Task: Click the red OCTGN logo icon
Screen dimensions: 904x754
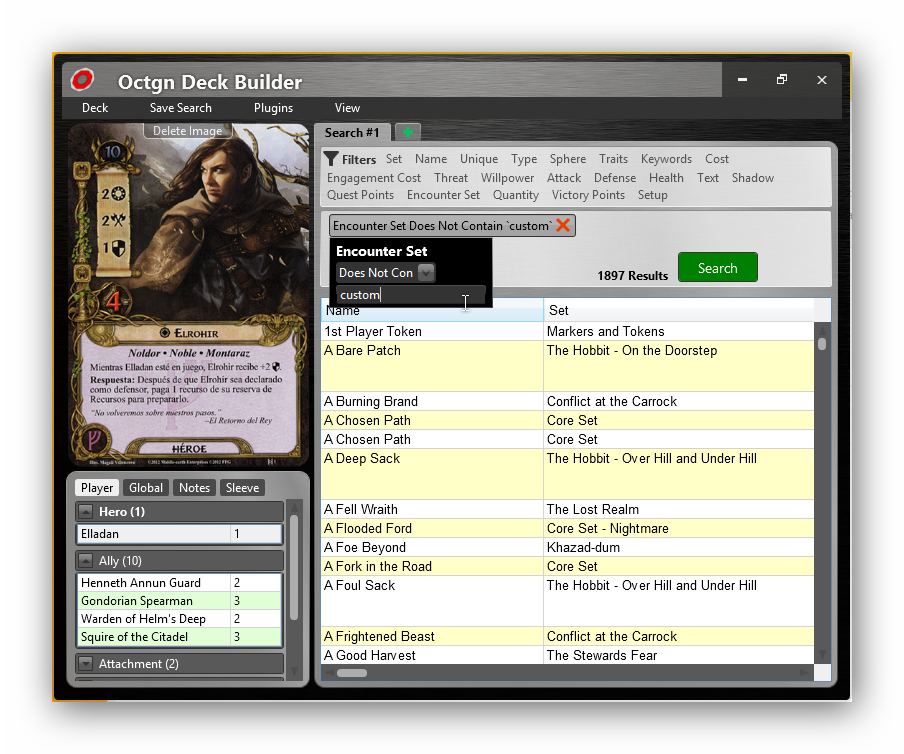Action: click(82, 80)
